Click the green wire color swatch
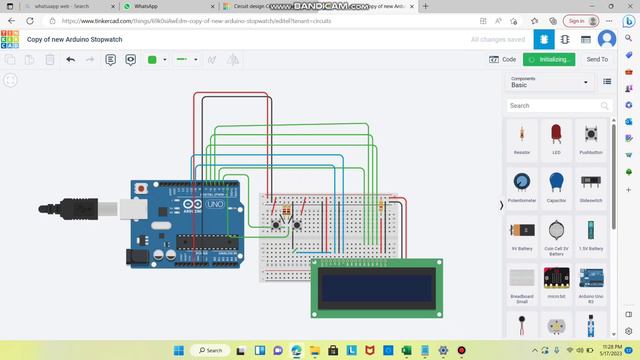Screen dimensions: 640x360 (x=152, y=60)
